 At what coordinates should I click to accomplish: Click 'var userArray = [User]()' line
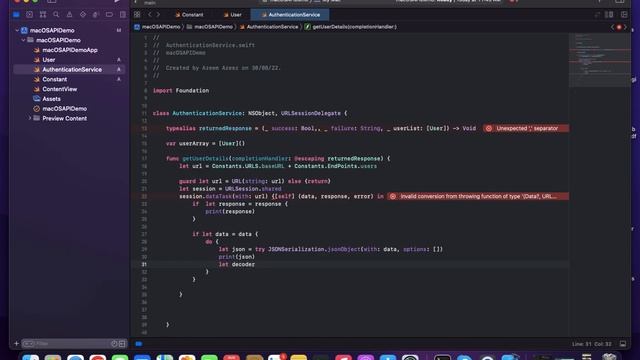click(x=205, y=143)
